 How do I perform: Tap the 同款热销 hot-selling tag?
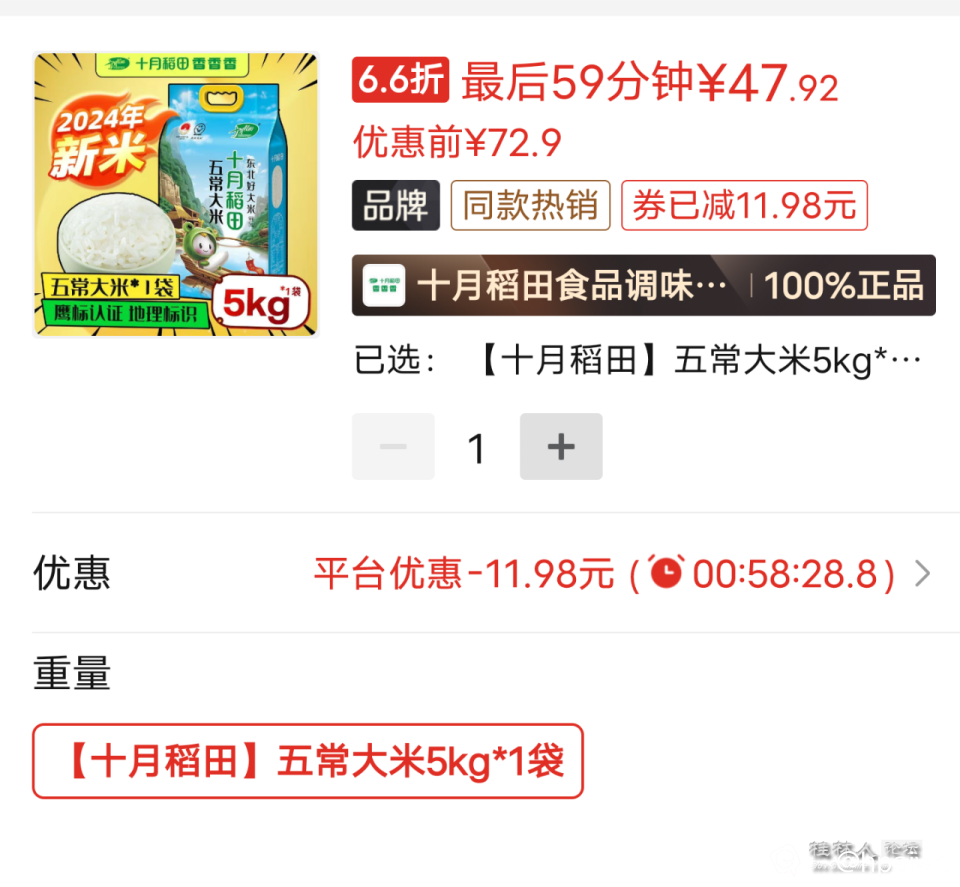530,205
